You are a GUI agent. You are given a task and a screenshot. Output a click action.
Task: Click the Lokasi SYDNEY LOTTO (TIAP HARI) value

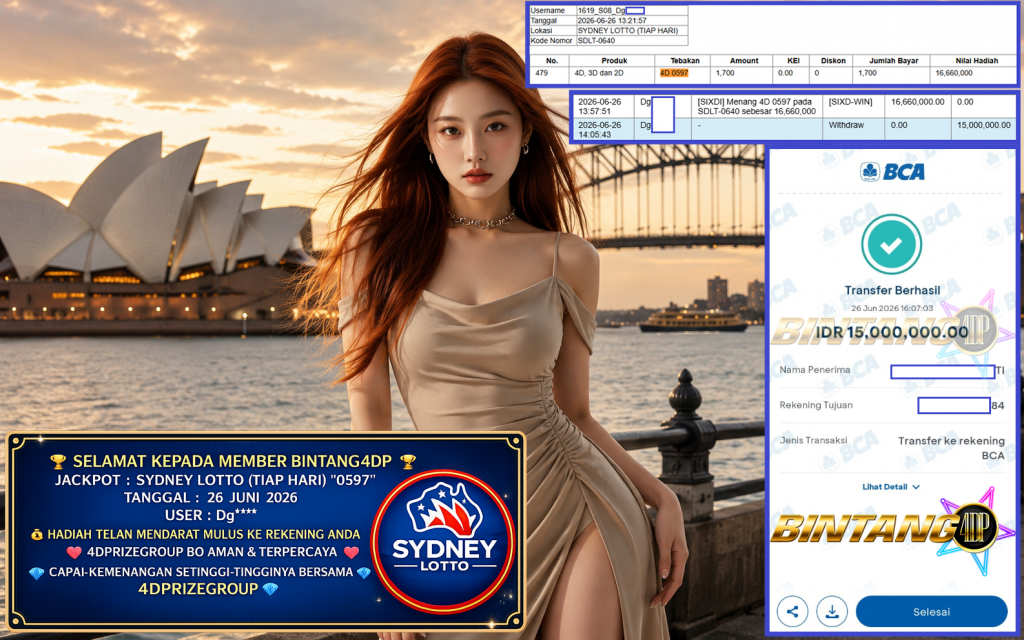pyautogui.click(x=628, y=31)
